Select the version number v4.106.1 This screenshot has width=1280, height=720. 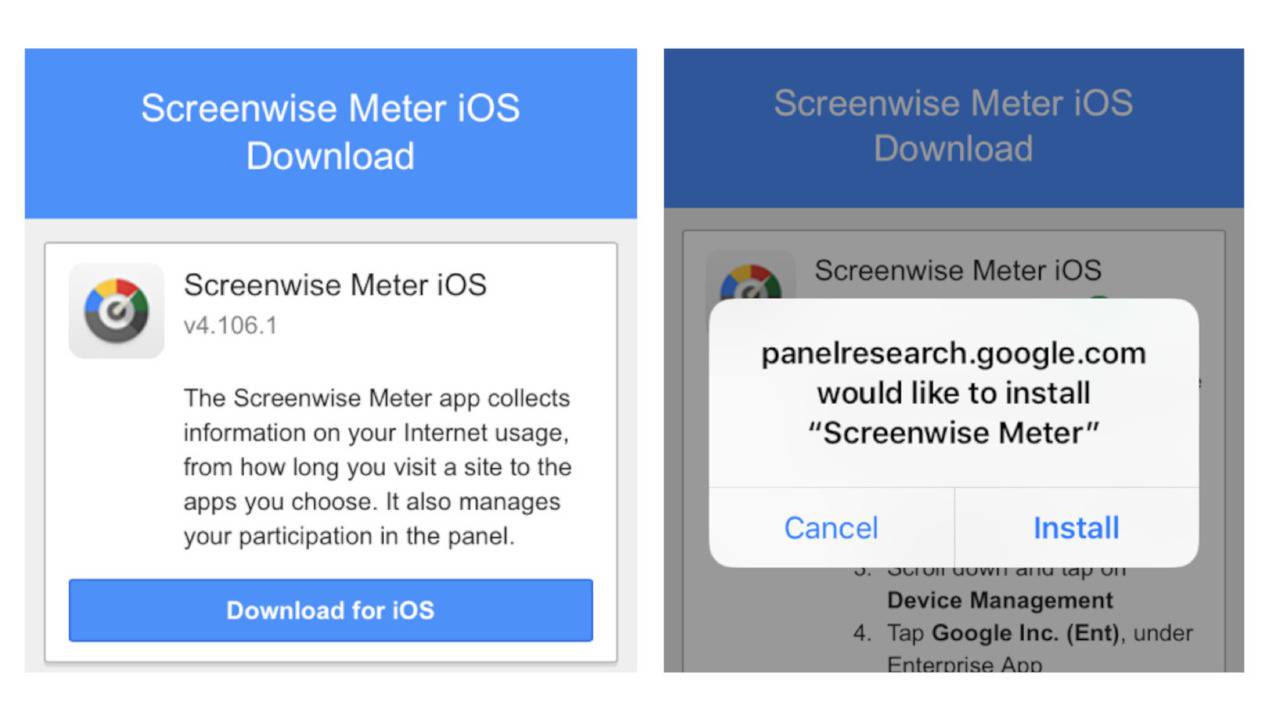(230, 326)
